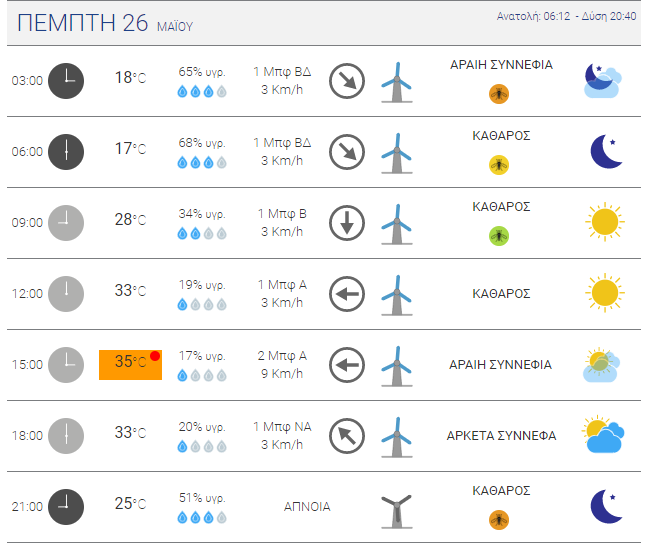Click the cloudy sun icon at 18:00
Screen dimensions: 648x544
[604, 435]
